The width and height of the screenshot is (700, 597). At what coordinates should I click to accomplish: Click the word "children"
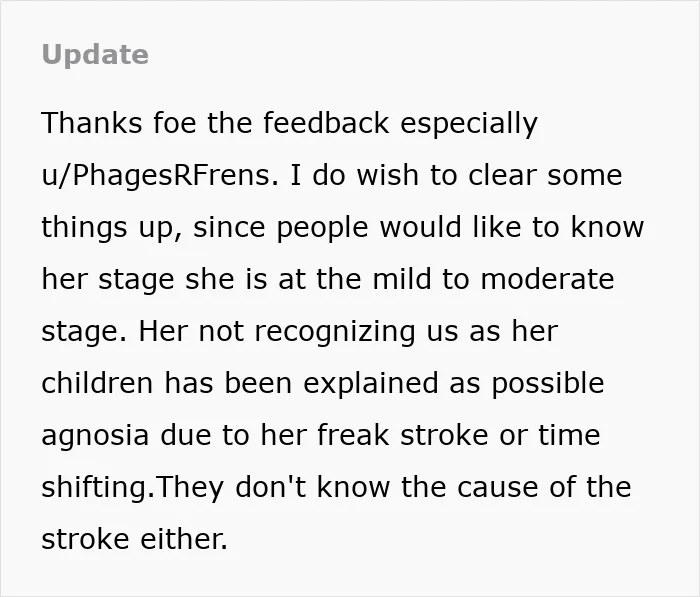[97, 383]
